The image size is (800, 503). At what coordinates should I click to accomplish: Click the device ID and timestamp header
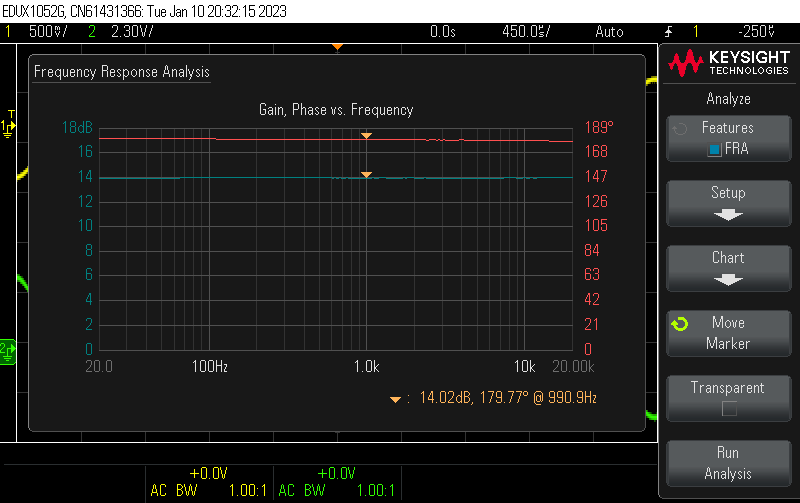pyautogui.click(x=144, y=11)
